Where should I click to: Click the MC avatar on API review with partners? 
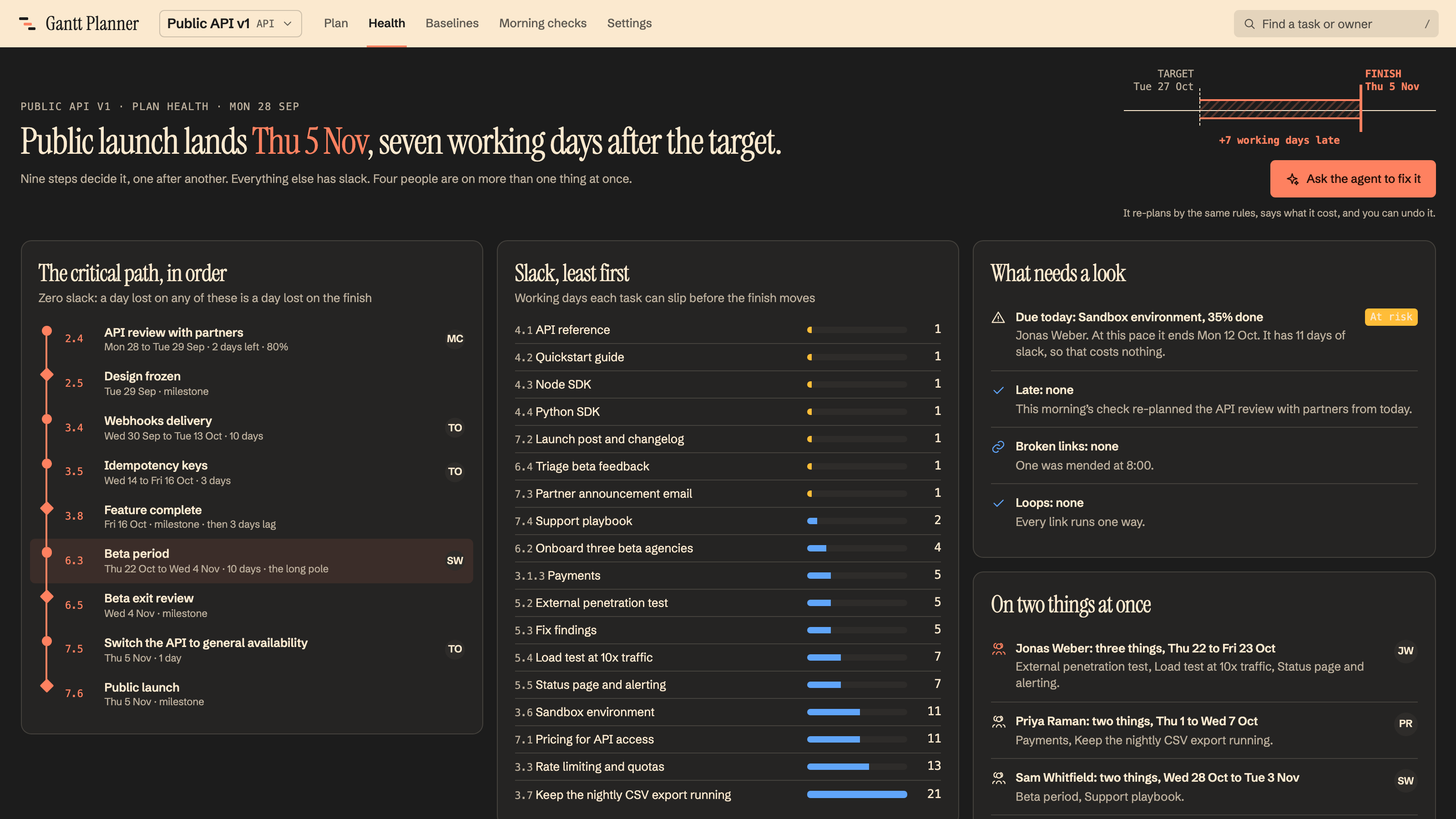[455, 339]
